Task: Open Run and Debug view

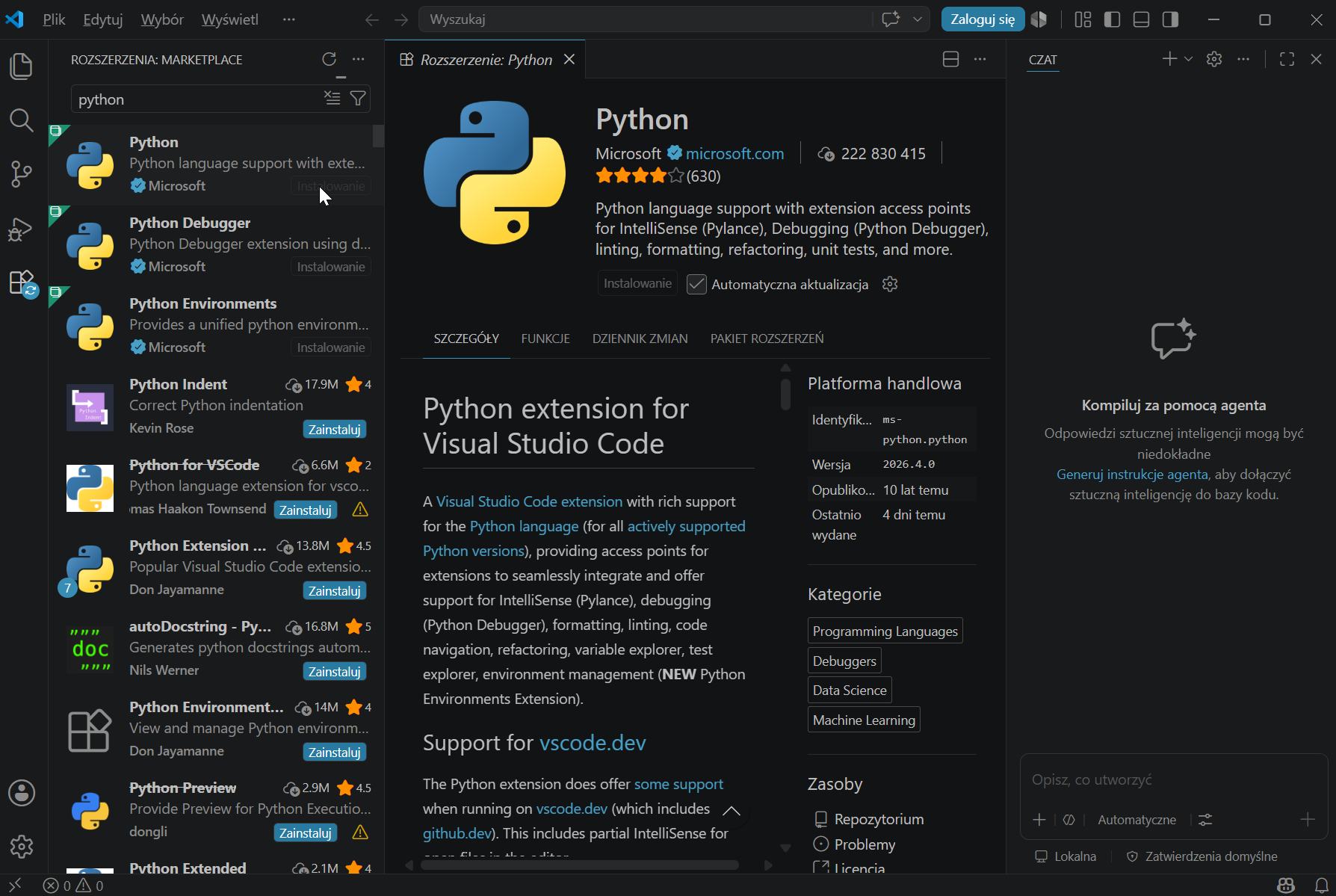Action: point(22,229)
